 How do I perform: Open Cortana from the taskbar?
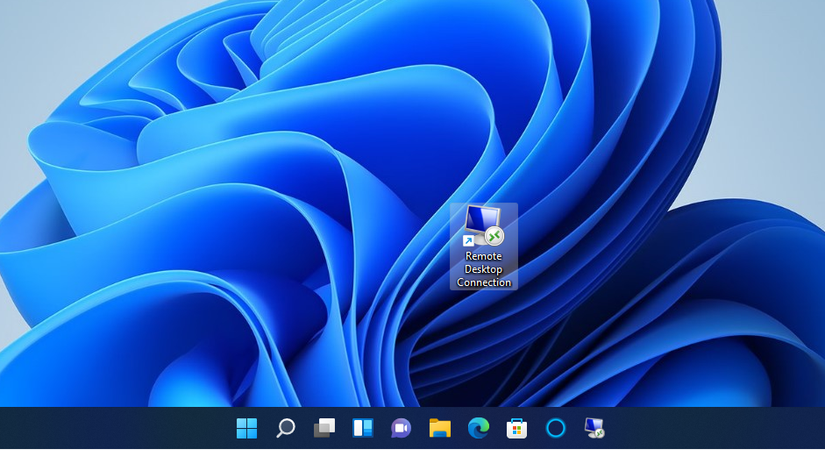(x=556, y=429)
